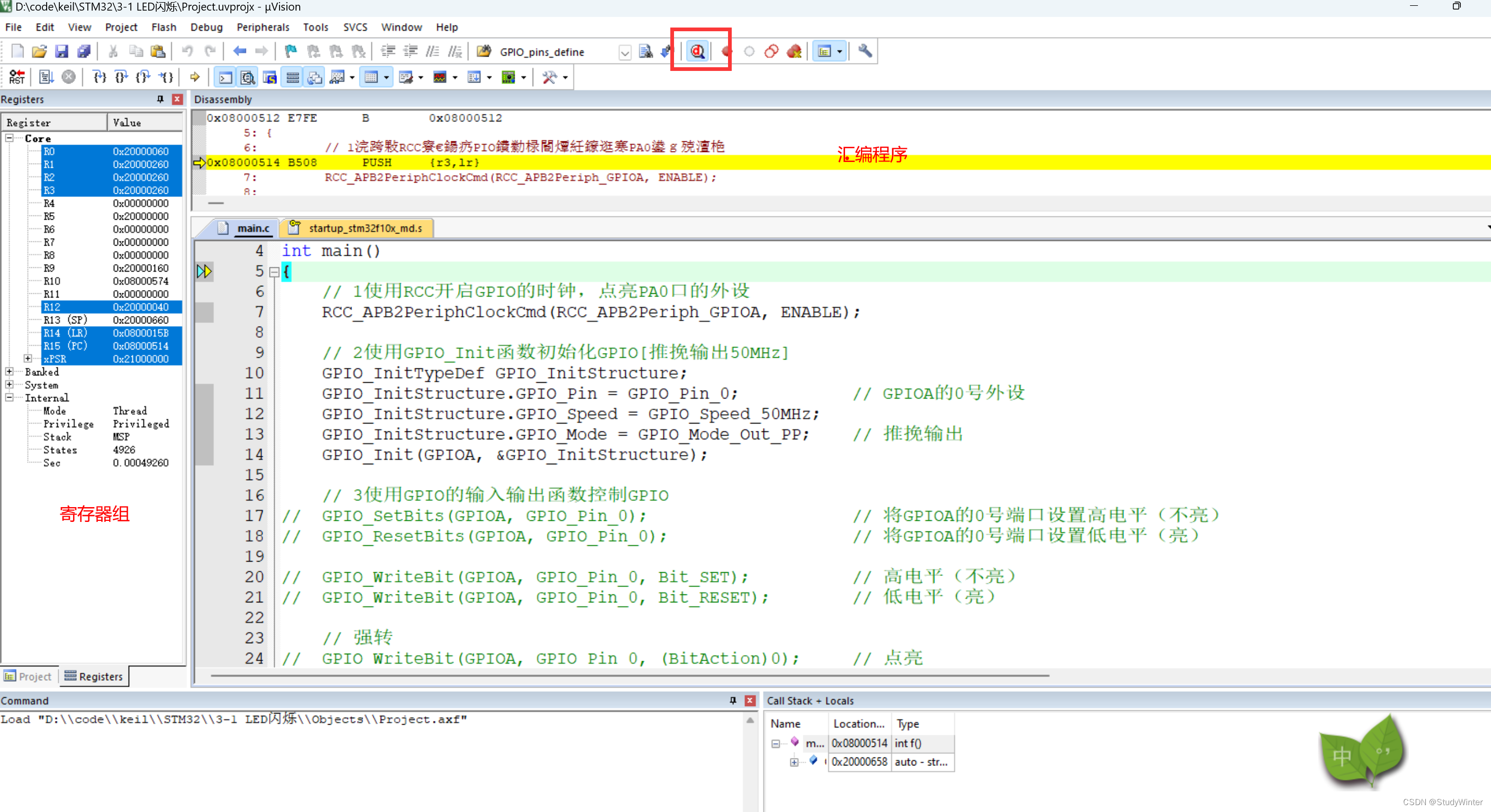Click line 7 breakpoint margin in main.c
The image size is (1491, 812).
pyautogui.click(x=204, y=312)
